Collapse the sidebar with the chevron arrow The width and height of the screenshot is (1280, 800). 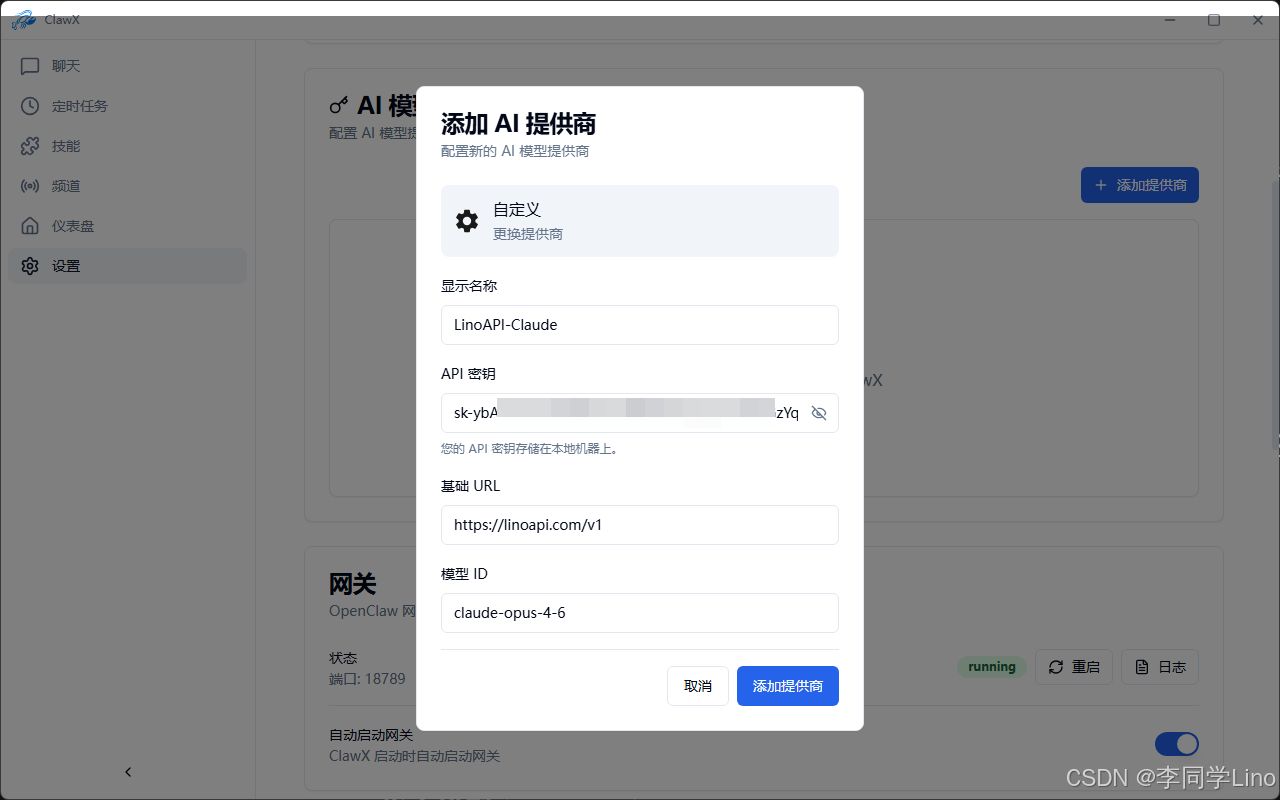(x=128, y=771)
